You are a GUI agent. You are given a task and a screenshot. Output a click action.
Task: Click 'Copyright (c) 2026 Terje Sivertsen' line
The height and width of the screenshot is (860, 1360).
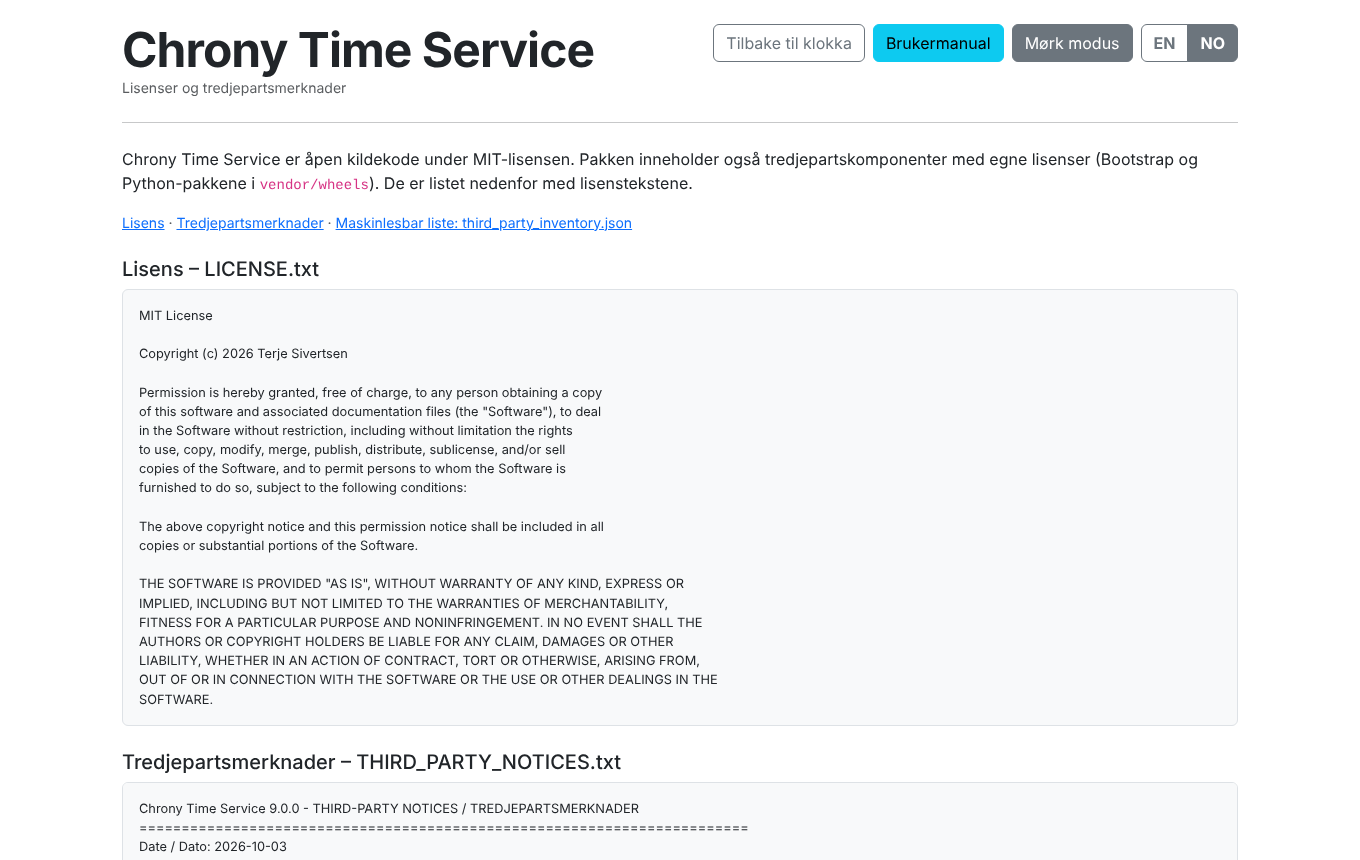pos(243,354)
